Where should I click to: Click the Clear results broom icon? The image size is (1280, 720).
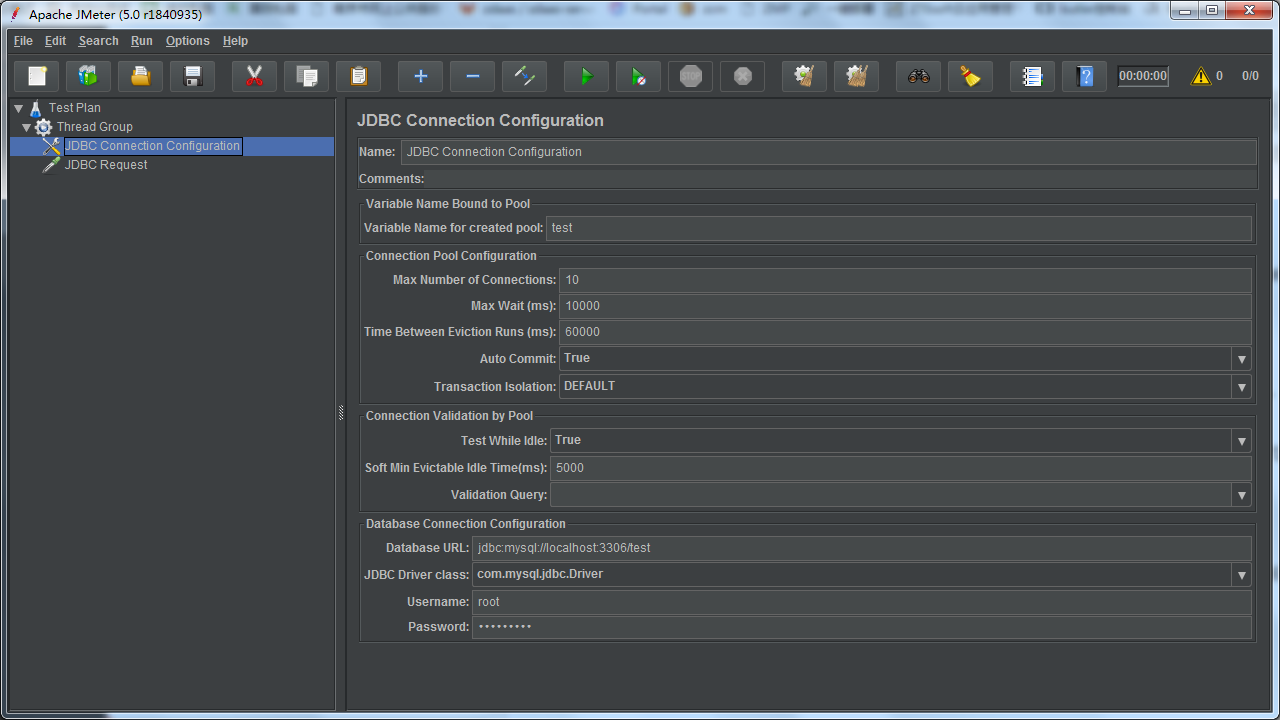click(x=804, y=76)
